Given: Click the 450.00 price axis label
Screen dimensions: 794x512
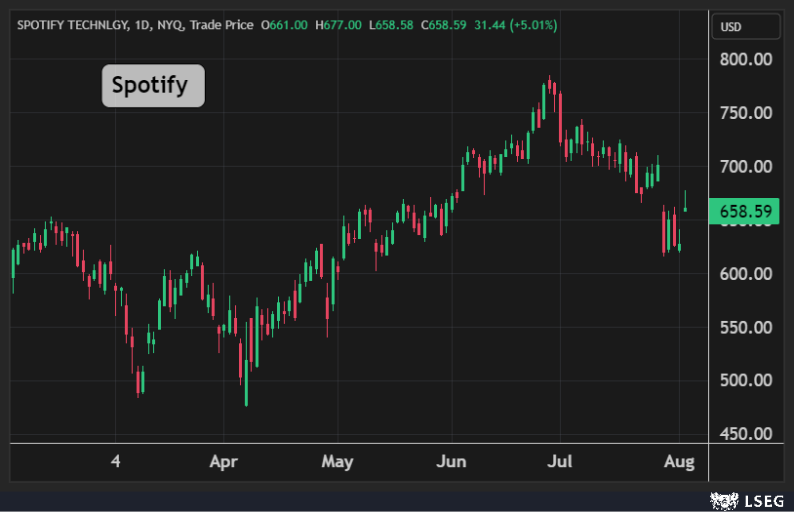Looking at the screenshot, I should 745,434.
